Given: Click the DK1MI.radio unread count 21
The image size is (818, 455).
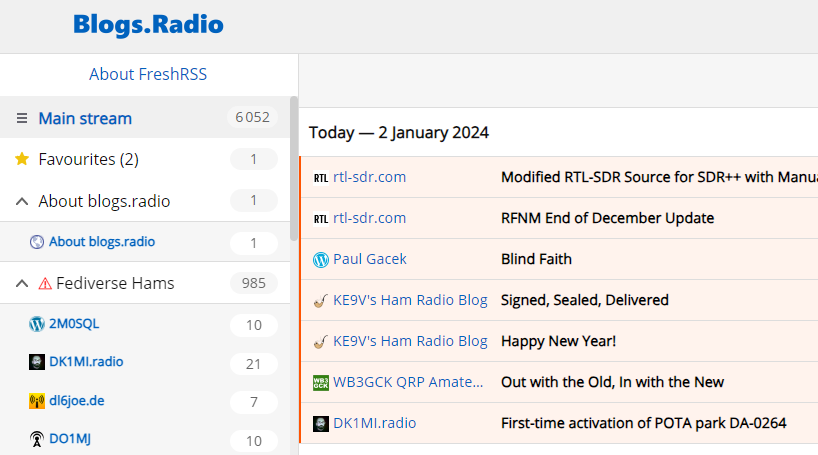Looking at the screenshot, I should (254, 364).
